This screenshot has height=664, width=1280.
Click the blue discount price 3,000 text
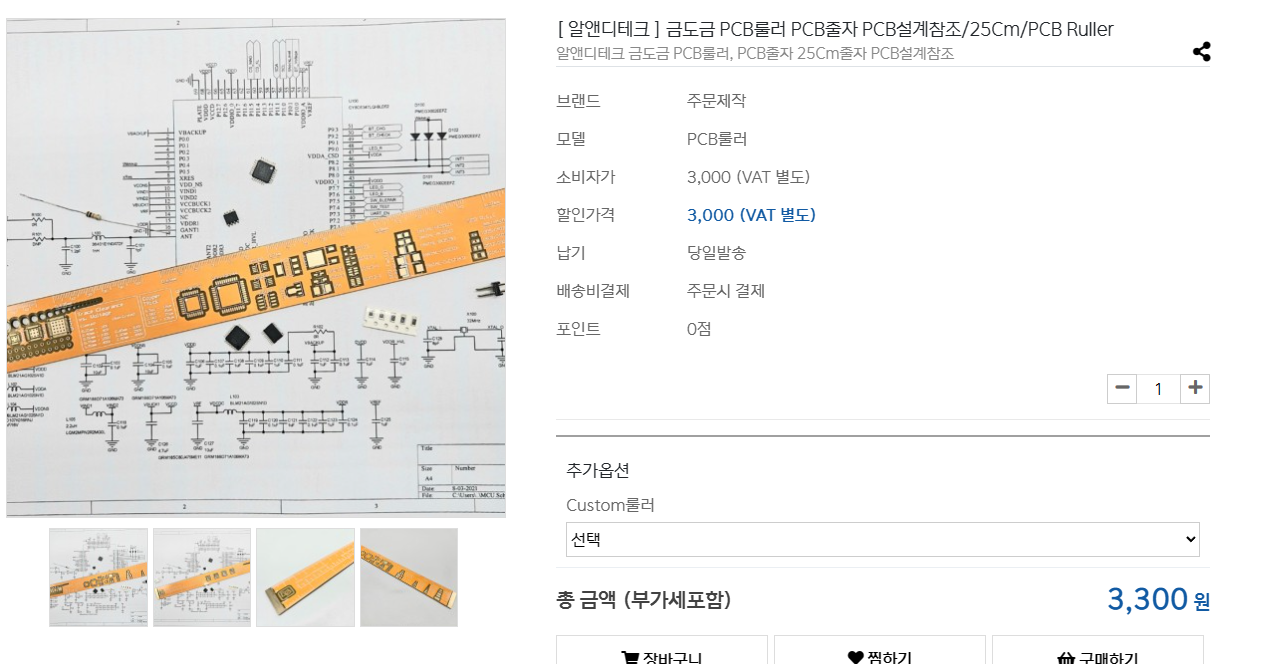coord(751,215)
